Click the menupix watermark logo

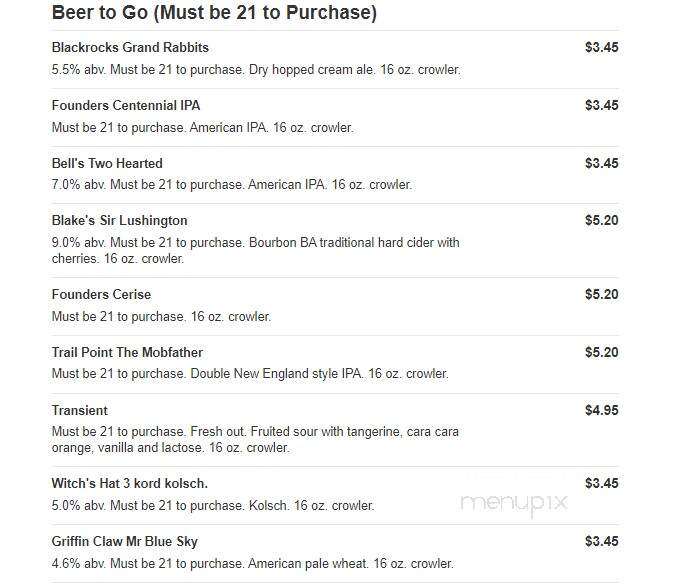[514, 504]
